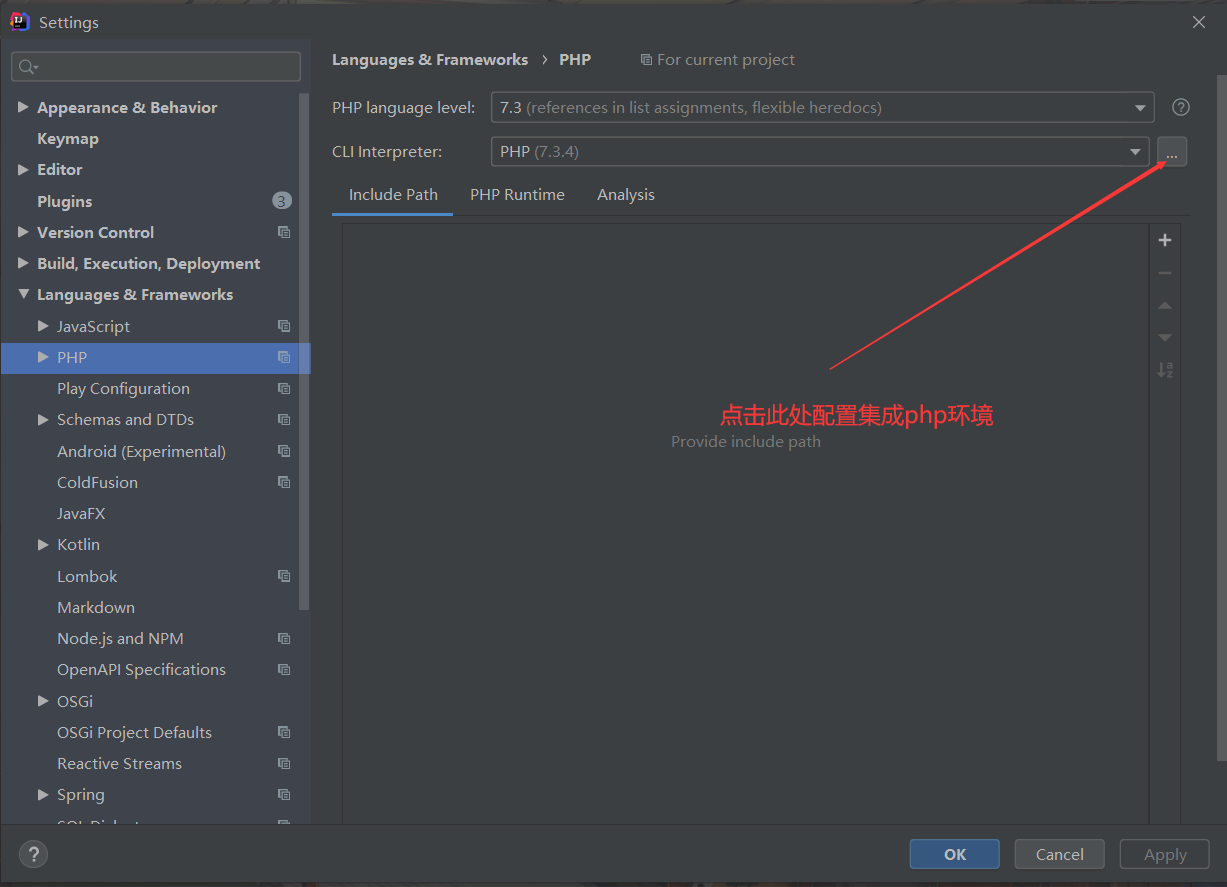Expand the Editor section arrow
This screenshot has height=887, width=1227.
(23, 169)
